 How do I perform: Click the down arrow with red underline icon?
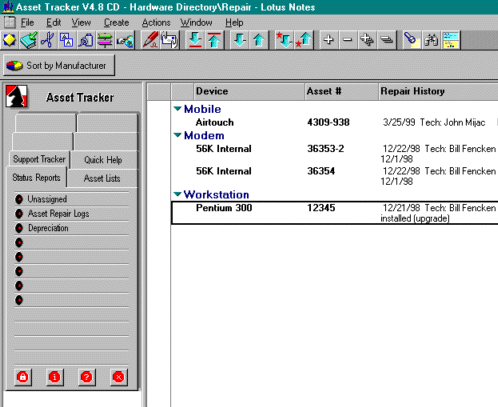[x=195, y=40]
